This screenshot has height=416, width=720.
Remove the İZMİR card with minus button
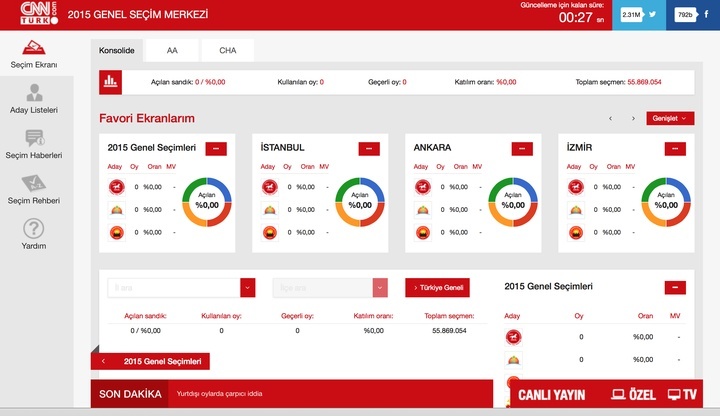click(x=675, y=149)
